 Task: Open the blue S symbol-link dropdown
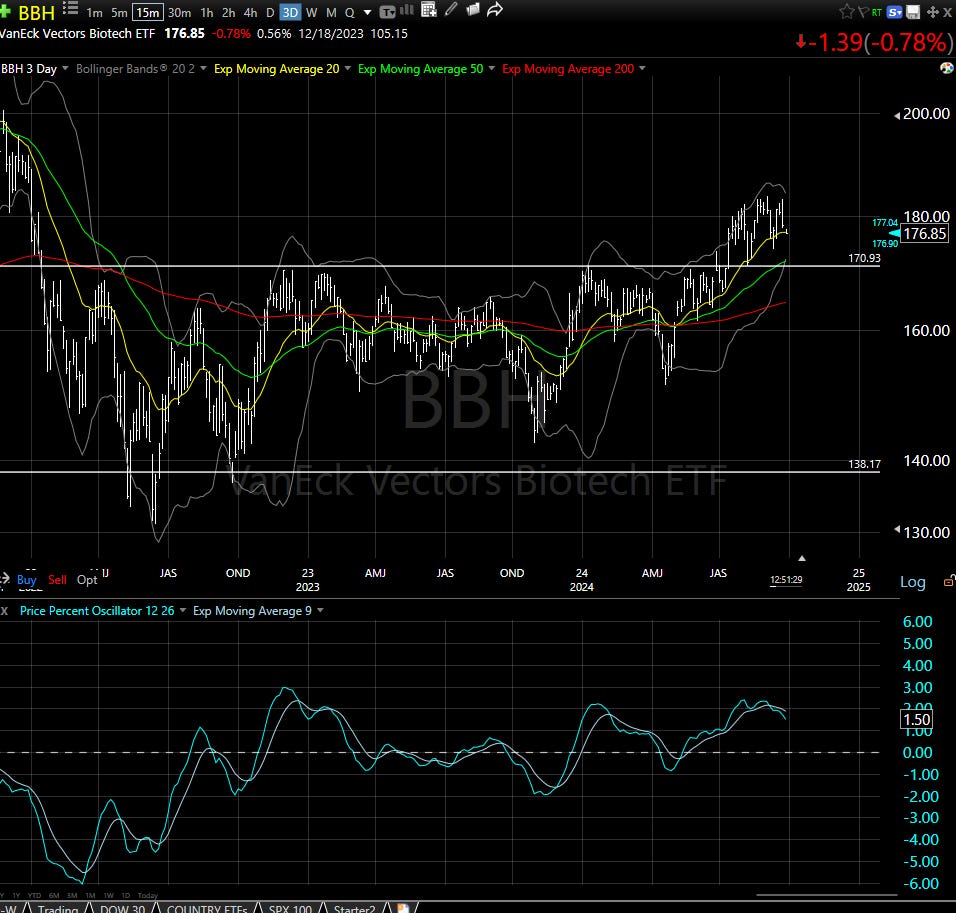pyautogui.click(x=894, y=12)
